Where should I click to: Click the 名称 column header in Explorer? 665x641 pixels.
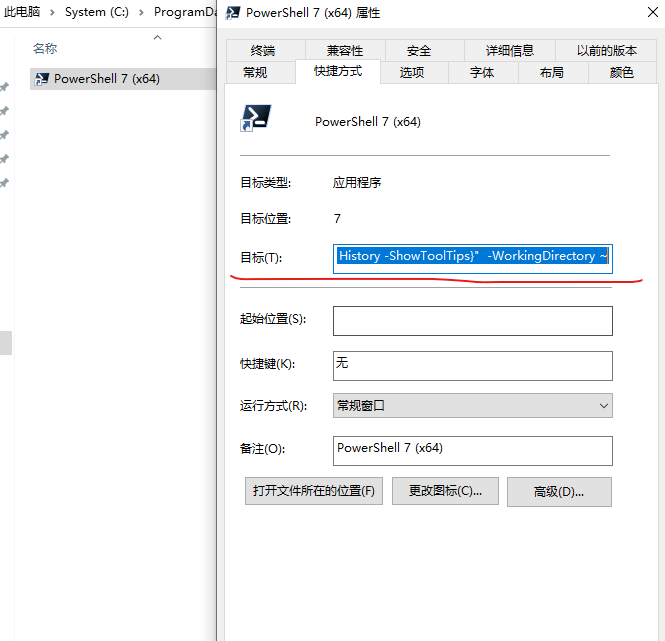pyautogui.click(x=45, y=48)
